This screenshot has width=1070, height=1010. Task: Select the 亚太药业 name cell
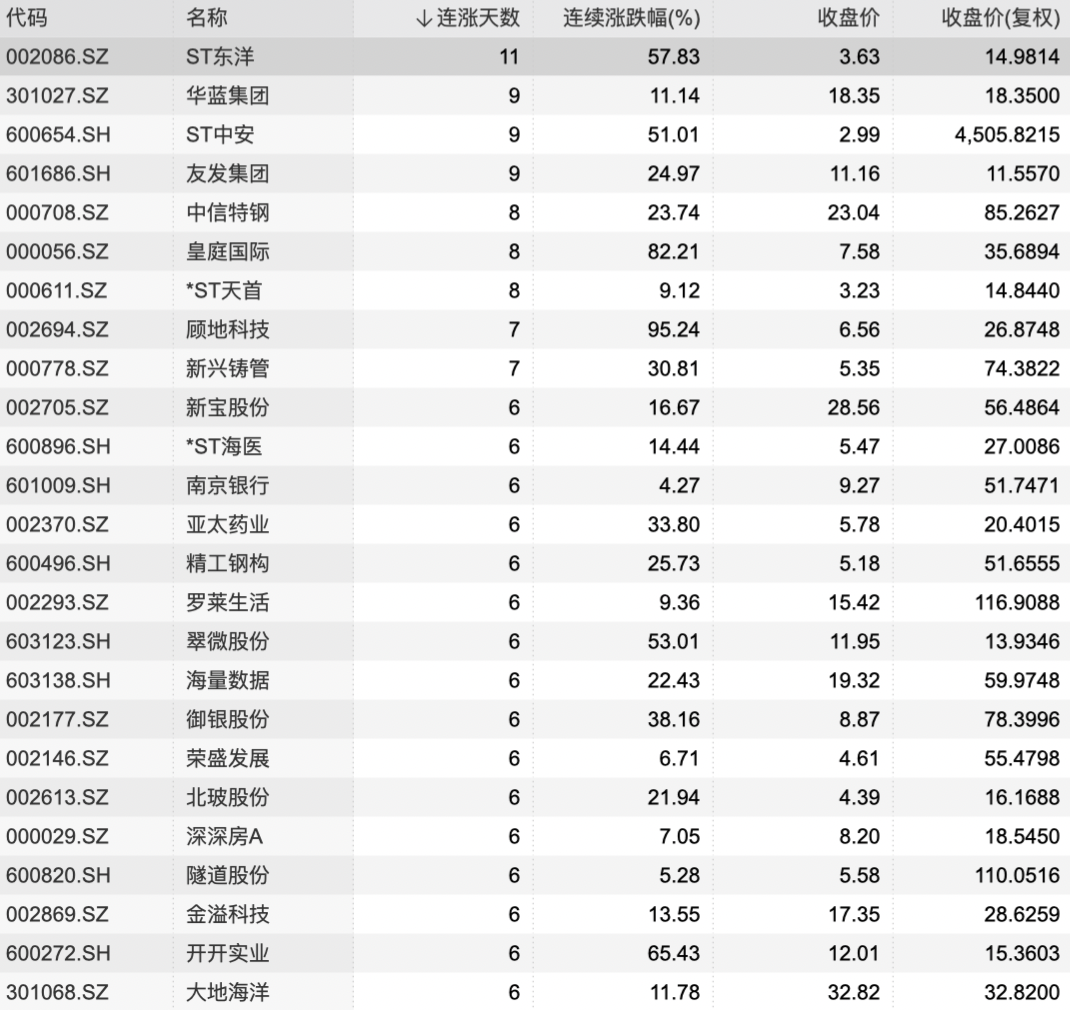[227, 523]
